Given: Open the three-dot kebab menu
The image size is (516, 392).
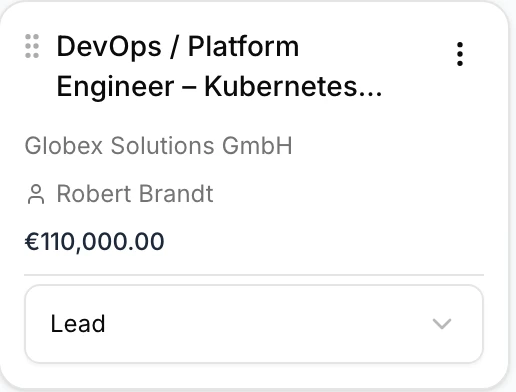Looking at the screenshot, I should [x=460, y=54].
